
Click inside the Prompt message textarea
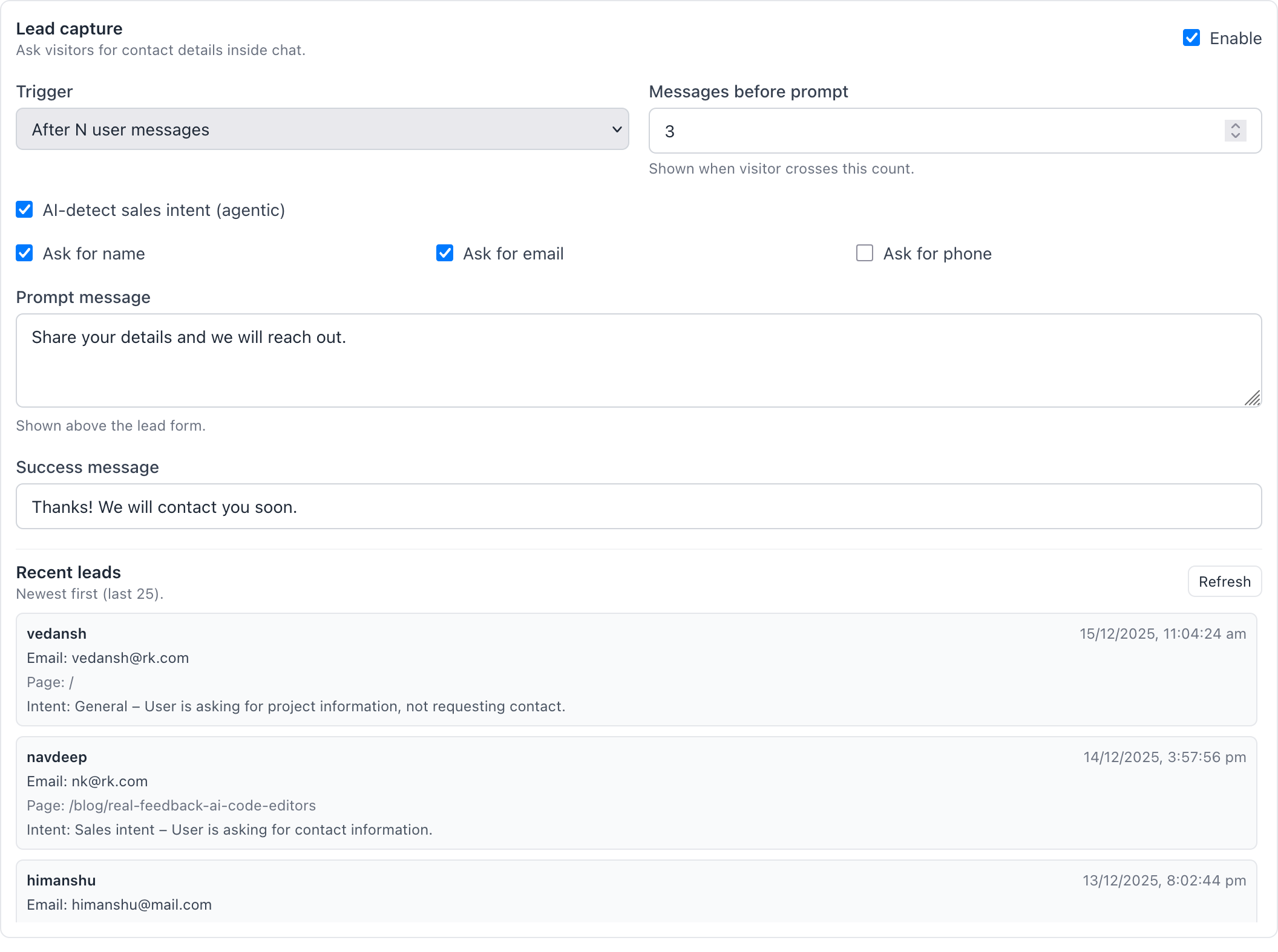638,360
